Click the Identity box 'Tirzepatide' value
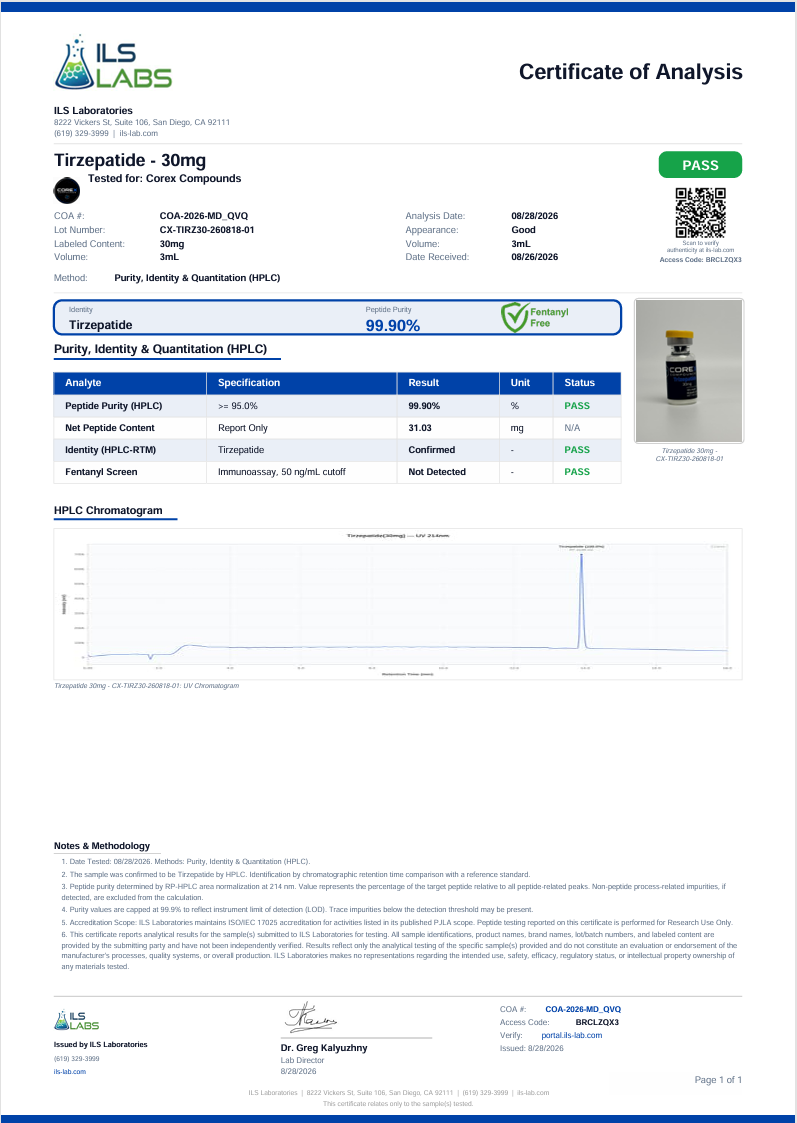The height and width of the screenshot is (1123, 797). [x=100, y=325]
